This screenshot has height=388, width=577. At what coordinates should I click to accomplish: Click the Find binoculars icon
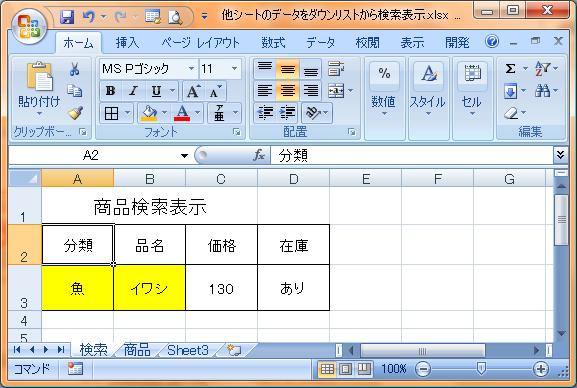pyautogui.click(x=542, y=91)
